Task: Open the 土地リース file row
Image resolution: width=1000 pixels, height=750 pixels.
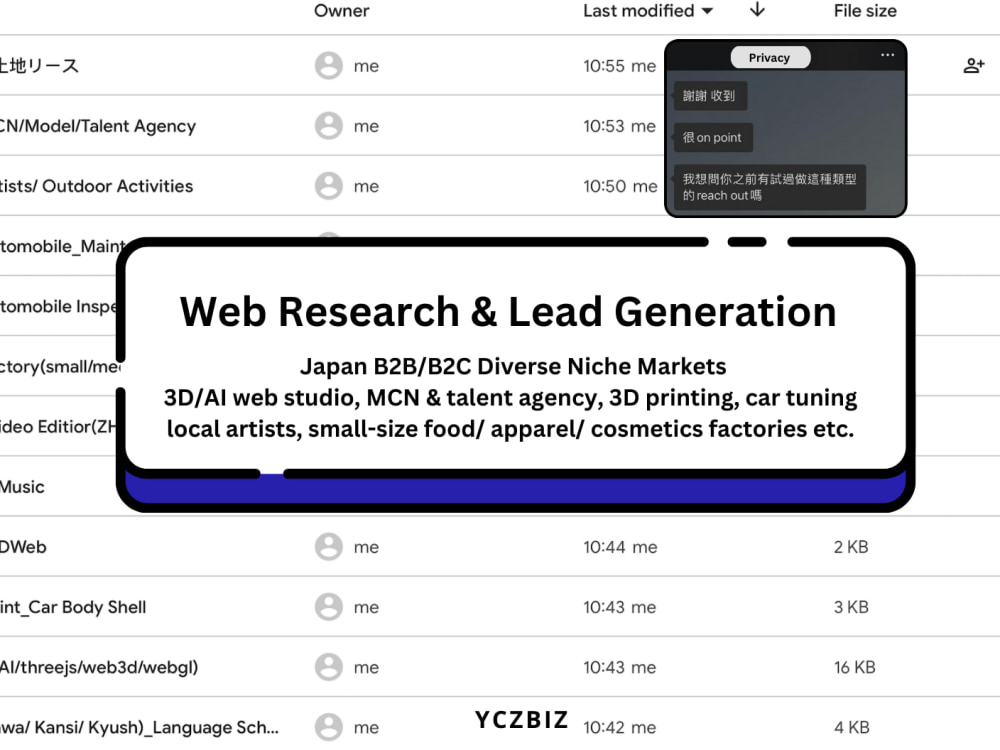Action: 40,66
